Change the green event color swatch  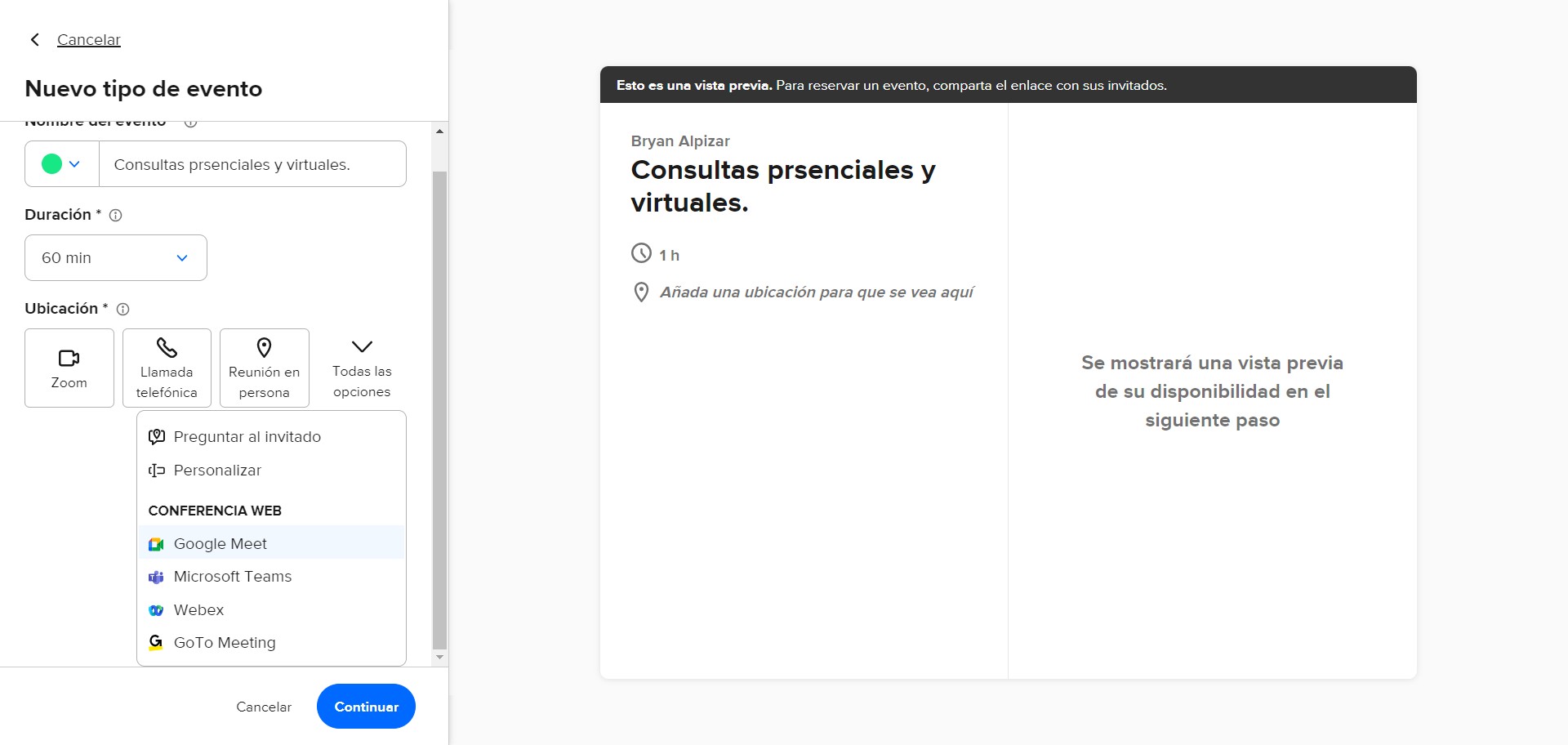tap(53, 163)
